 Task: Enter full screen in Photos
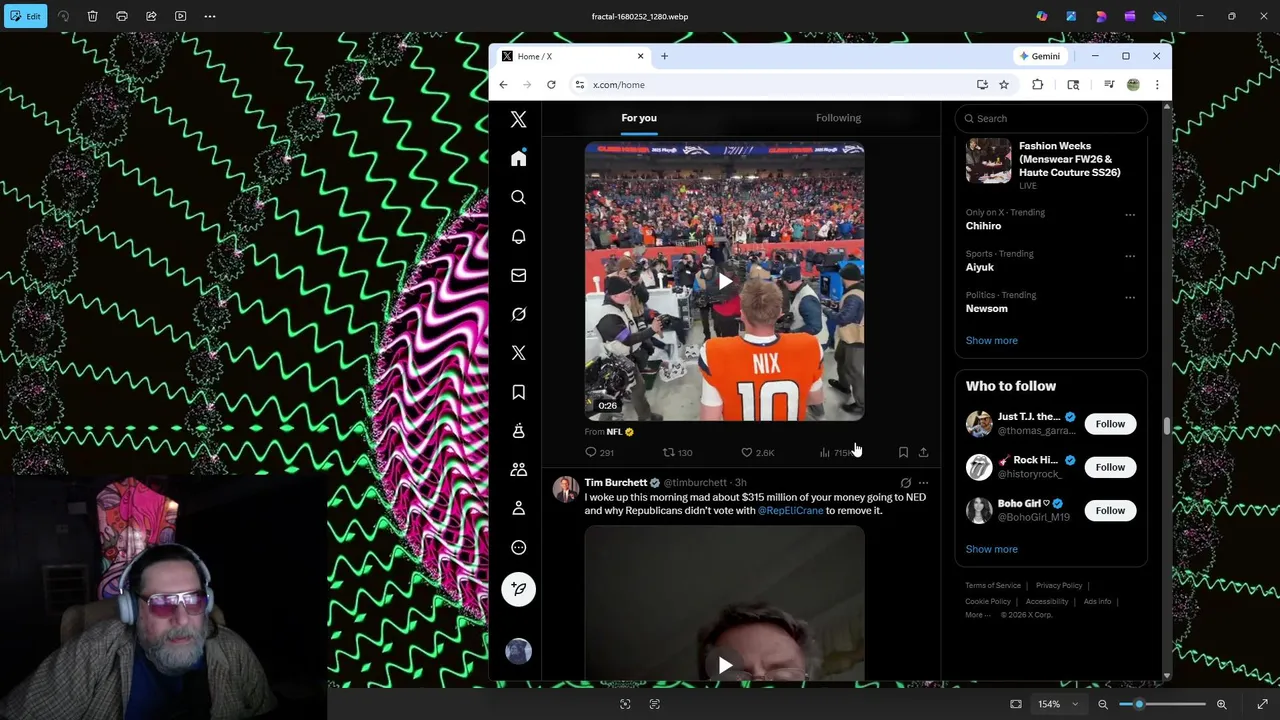[1262, 704]
